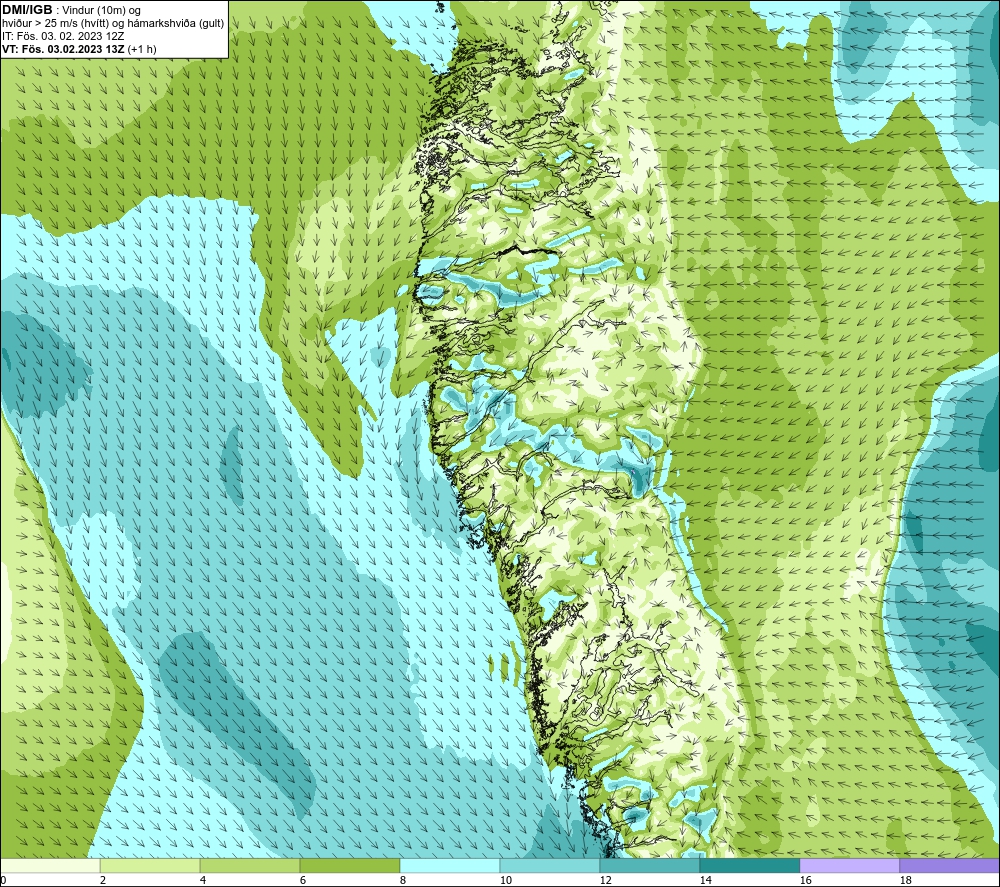Click the DMI/IGB title text
The height and width of the screenshot is (887, 1000).
[x=27, y=10]
